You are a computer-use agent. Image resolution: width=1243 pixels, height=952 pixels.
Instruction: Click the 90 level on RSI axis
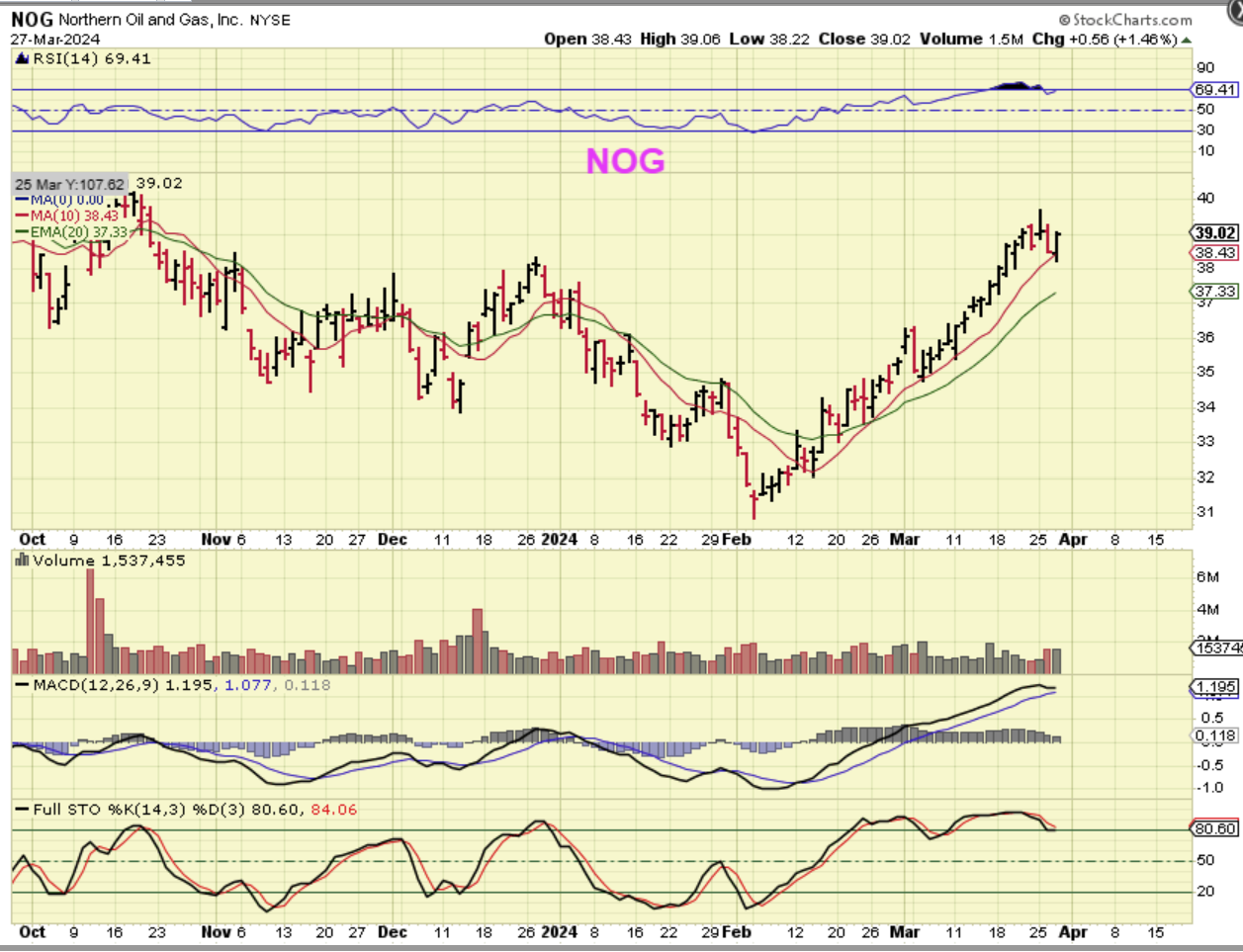[x=1205, y=68]
